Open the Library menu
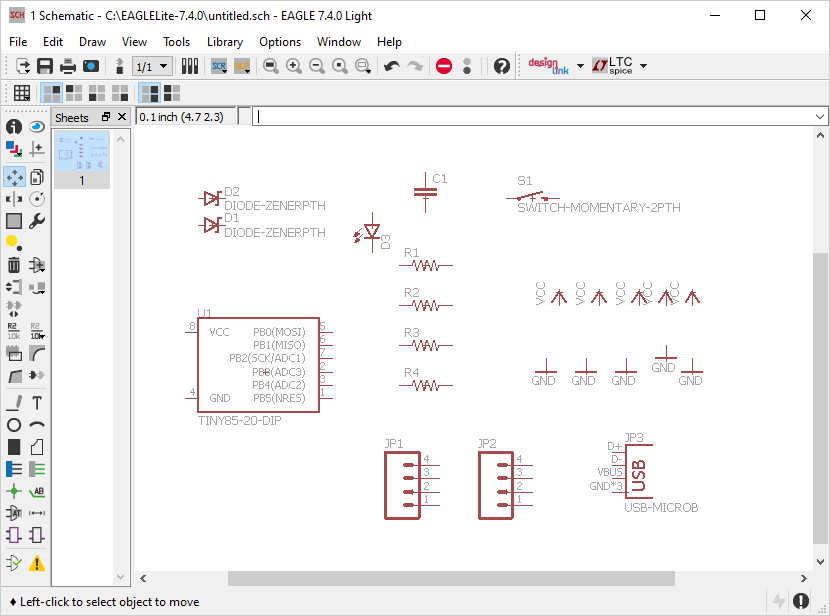The width and height of the screenshot is (830, 616). pos(224,42)
